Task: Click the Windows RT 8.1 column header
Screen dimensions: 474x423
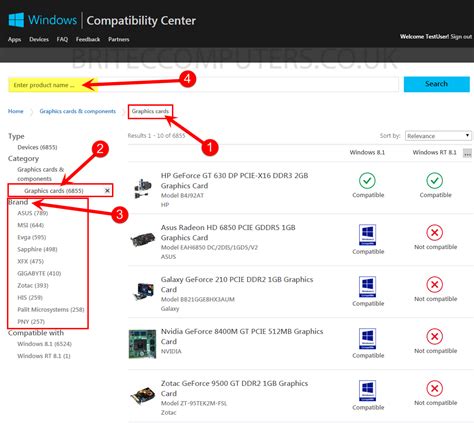Action: (x=434, y=152)
